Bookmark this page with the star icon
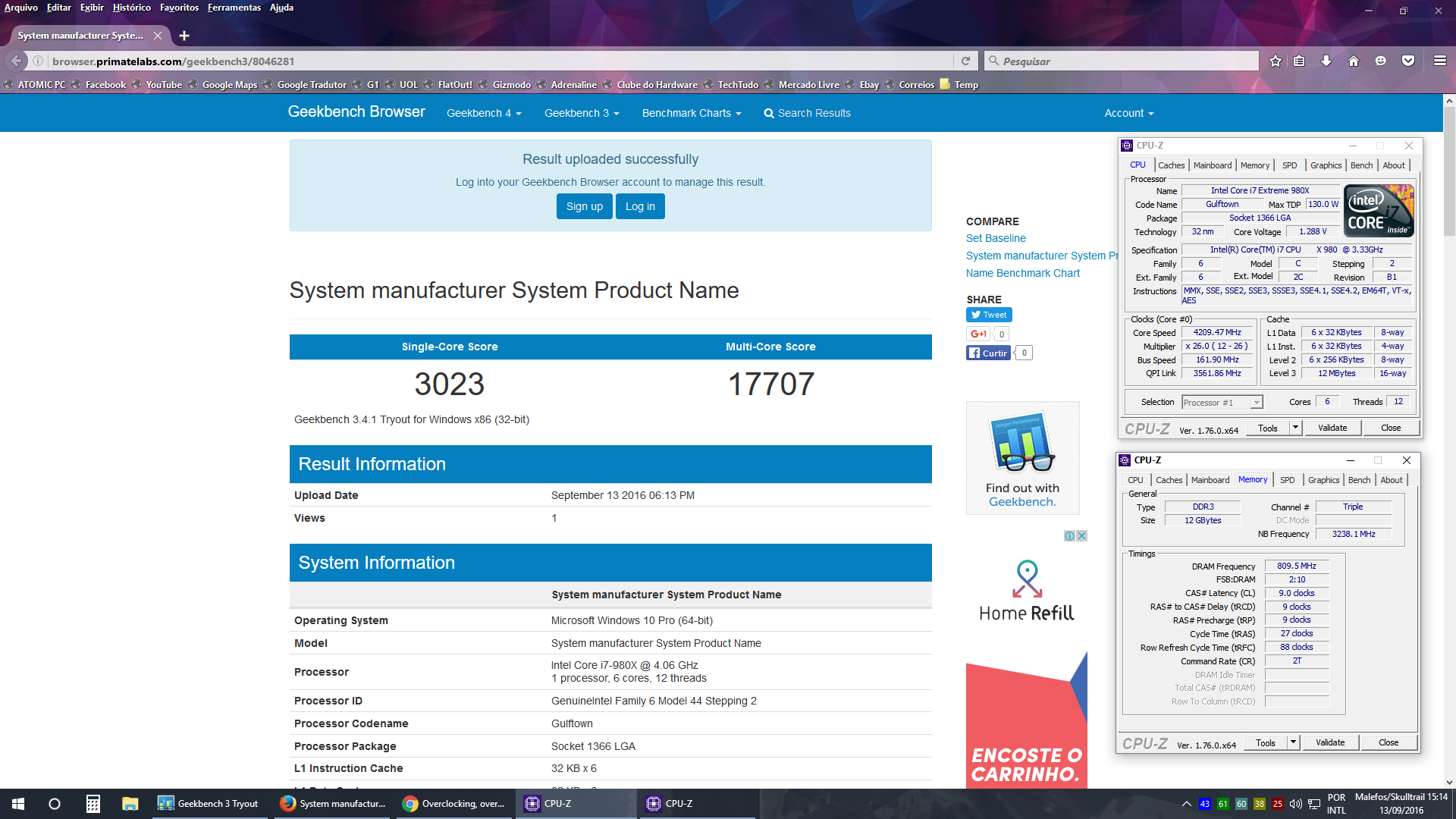The width and height of the screenshot is (1456, 819). click(1276, 61)
